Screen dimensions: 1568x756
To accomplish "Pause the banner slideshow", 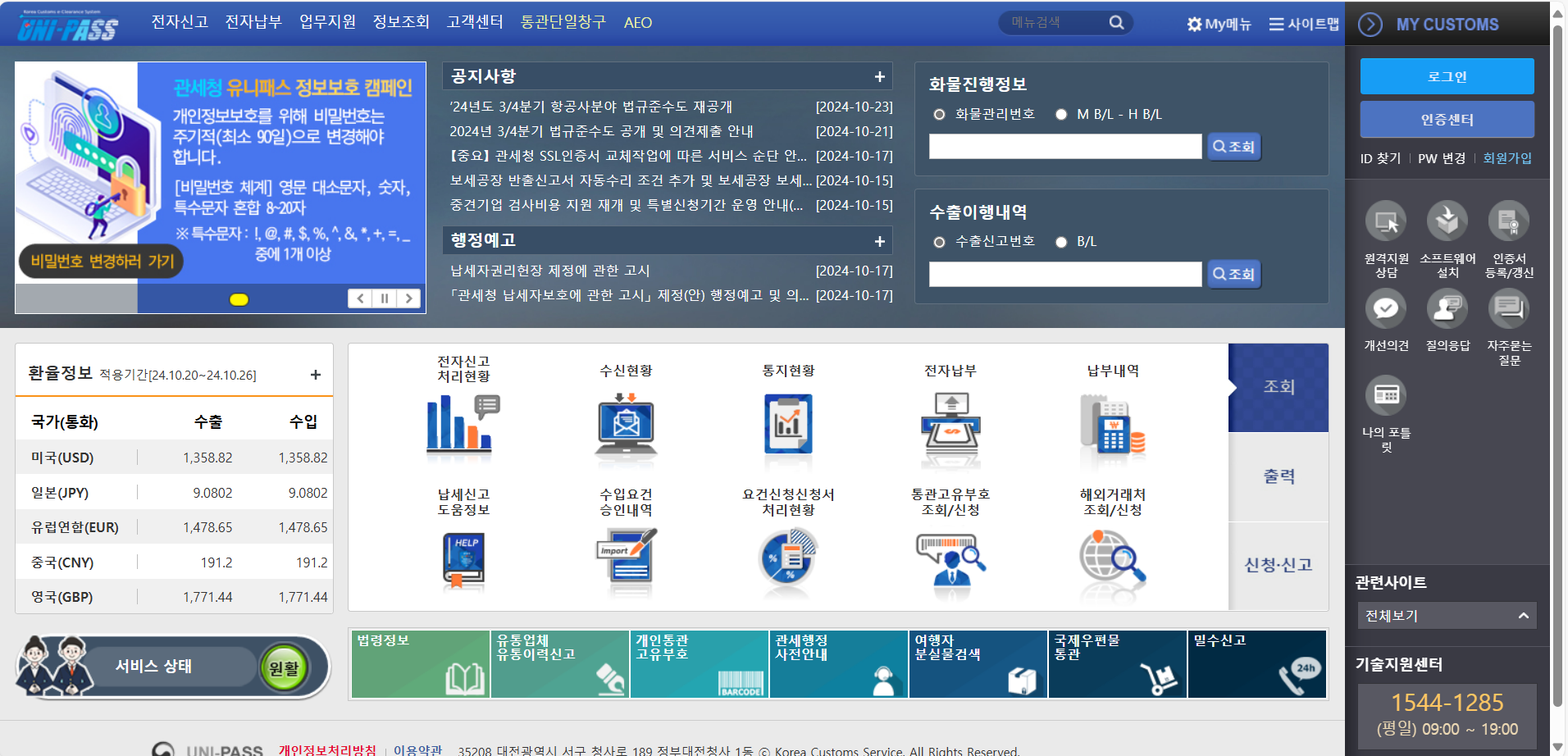I will click(x=384, y=298).
